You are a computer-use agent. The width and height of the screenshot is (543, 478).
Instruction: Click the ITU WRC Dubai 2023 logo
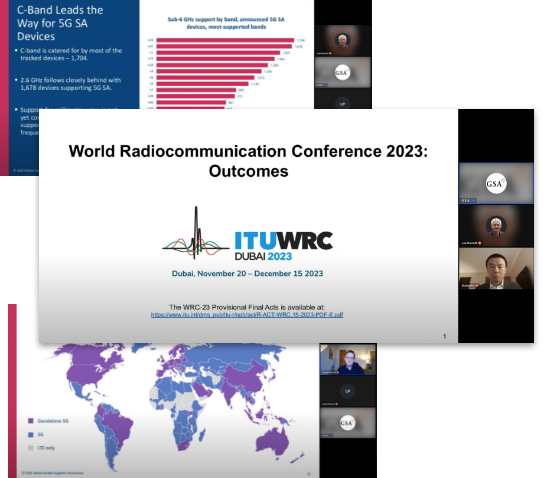point(248,234)
